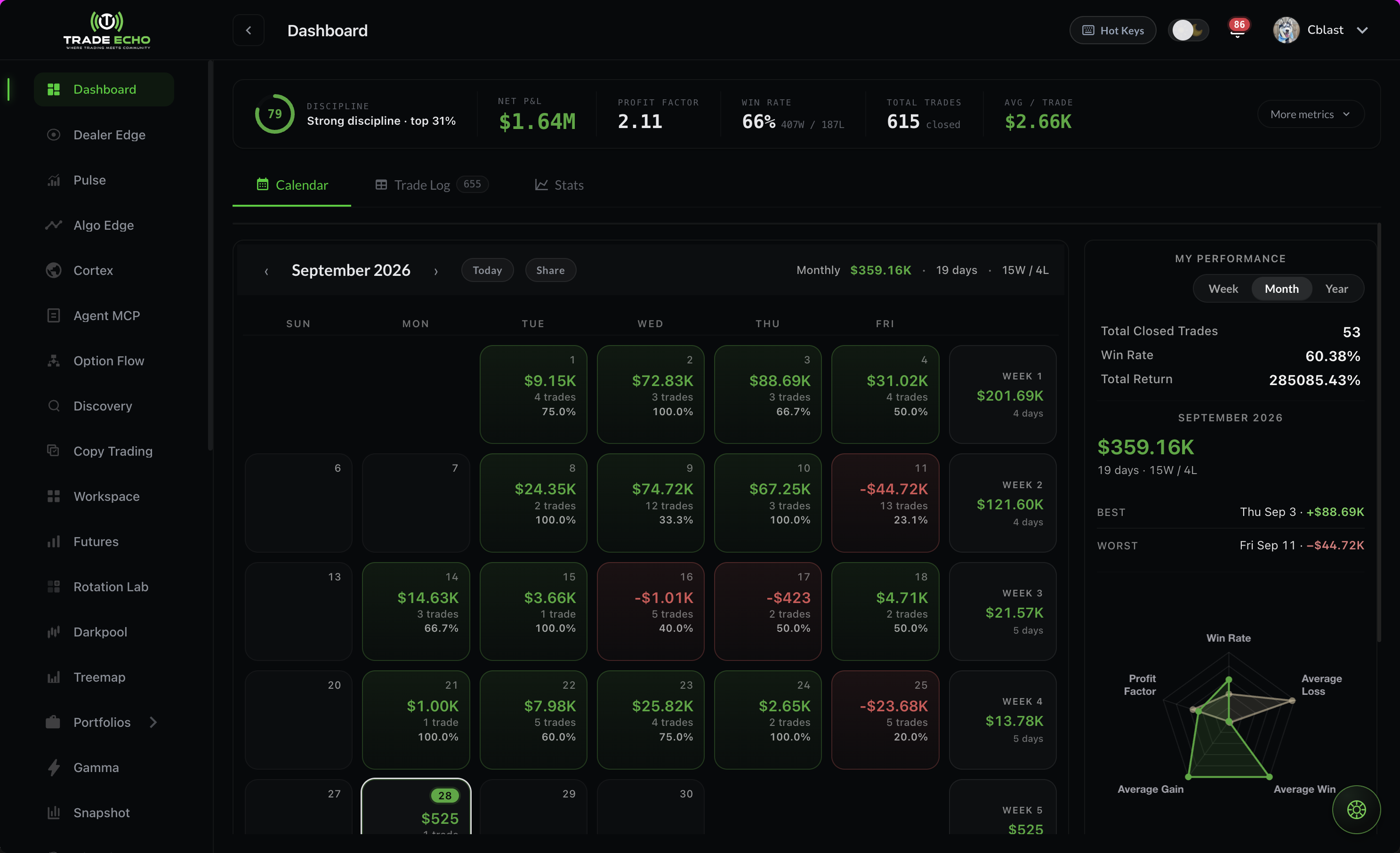The height and width of the screenshot is (853, 1400).
Task: Toggle the dark/light theme switch
Action: [1188, 30]
